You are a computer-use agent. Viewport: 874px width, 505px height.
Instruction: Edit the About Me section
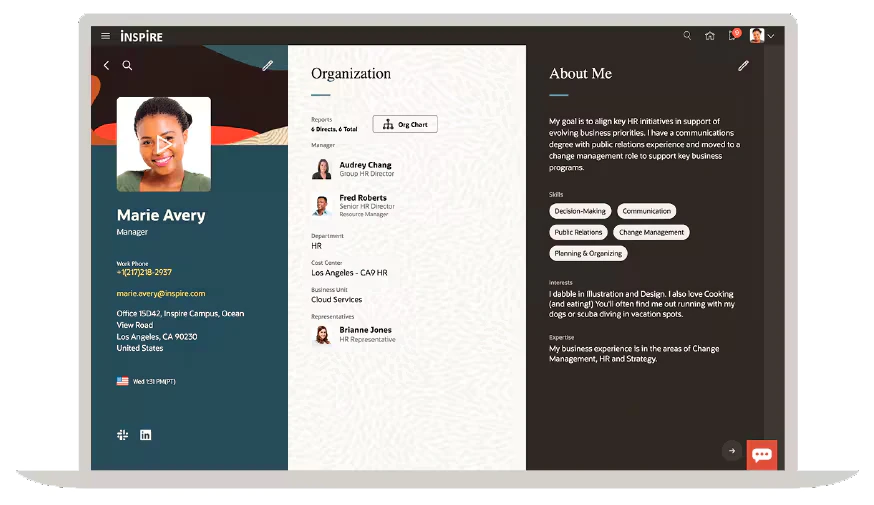pyautogui.click(x=743, y=66)
